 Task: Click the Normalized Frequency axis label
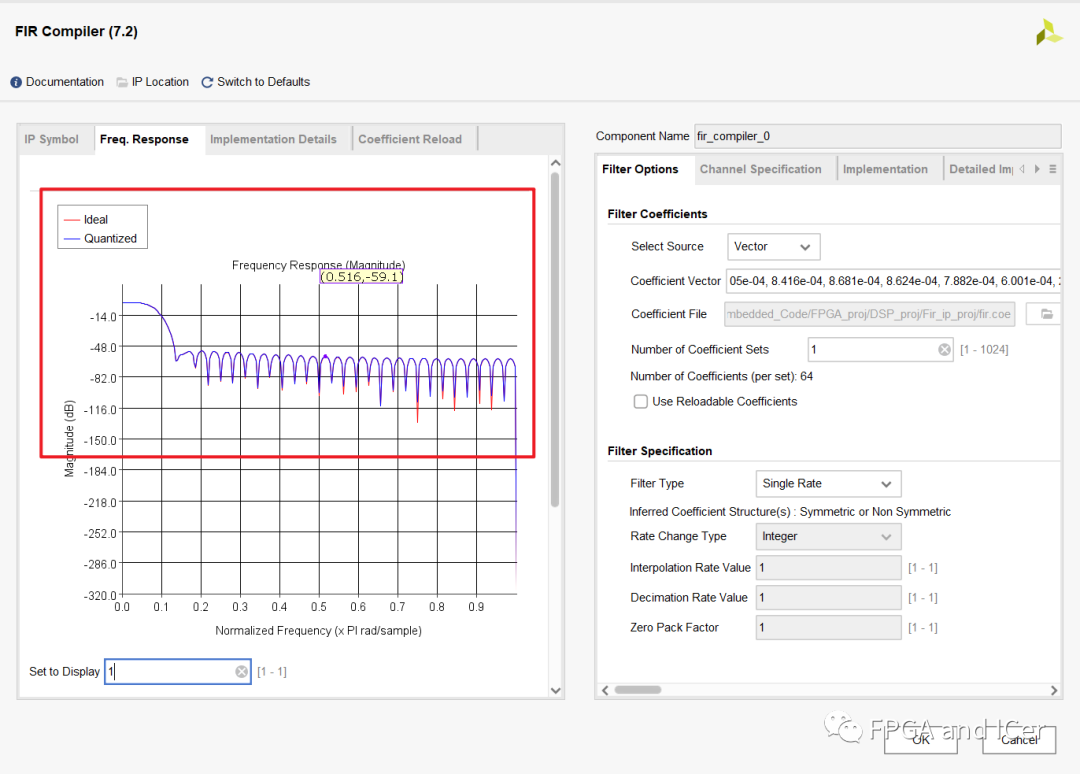318,631
